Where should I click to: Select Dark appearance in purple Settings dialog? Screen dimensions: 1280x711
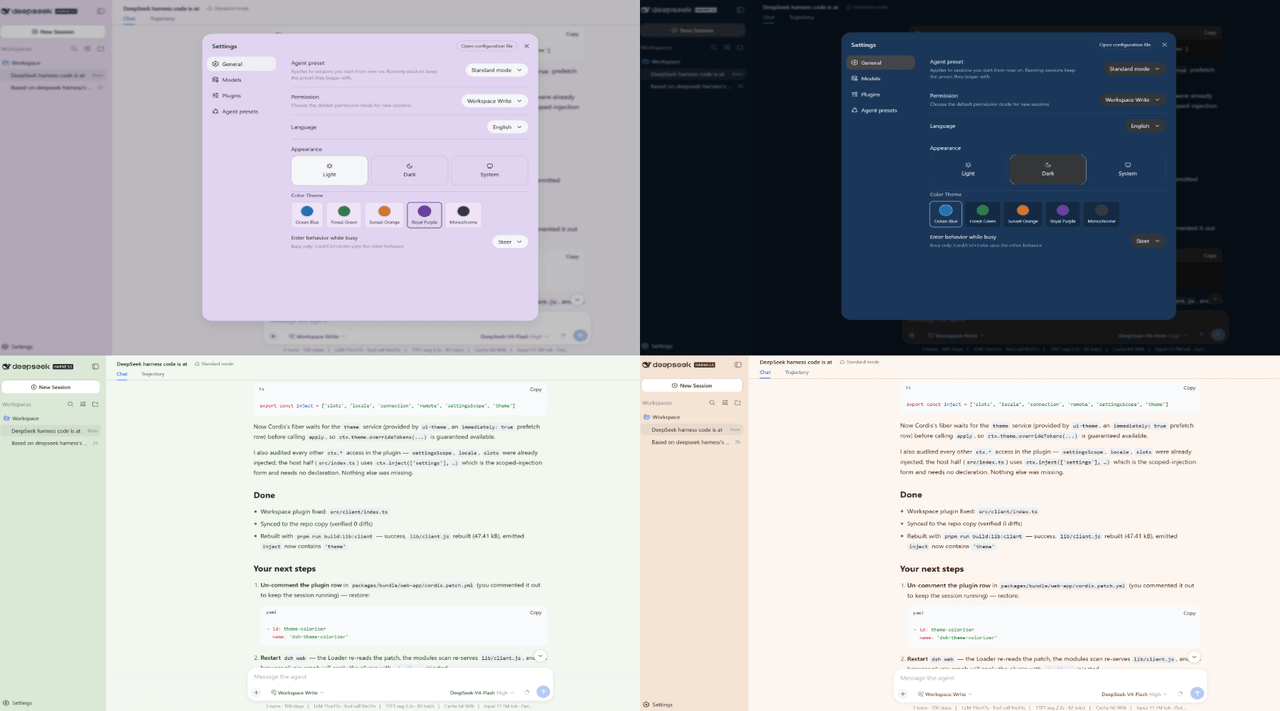pyautogui.click(x=409, y=170)
